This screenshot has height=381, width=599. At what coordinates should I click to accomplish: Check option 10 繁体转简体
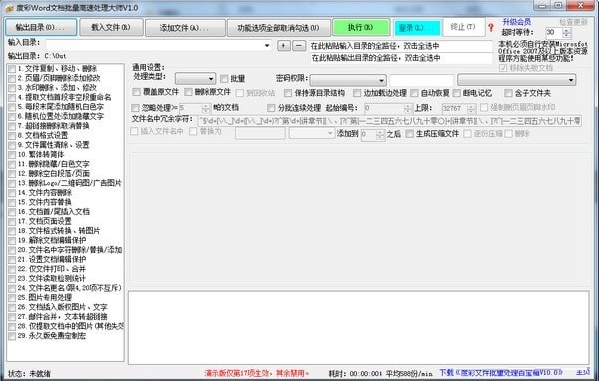[x=12, y=155]
